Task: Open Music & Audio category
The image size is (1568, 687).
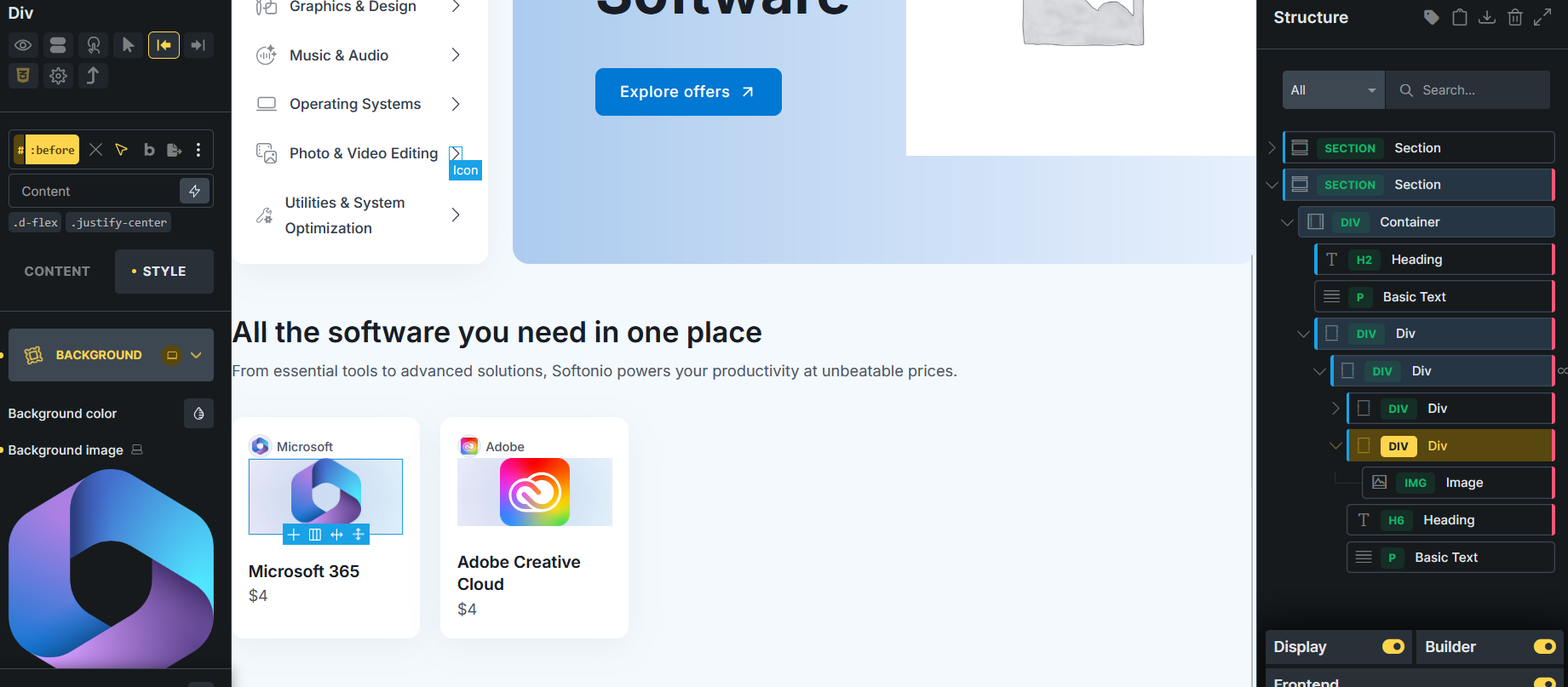Action: coord(339,55)
